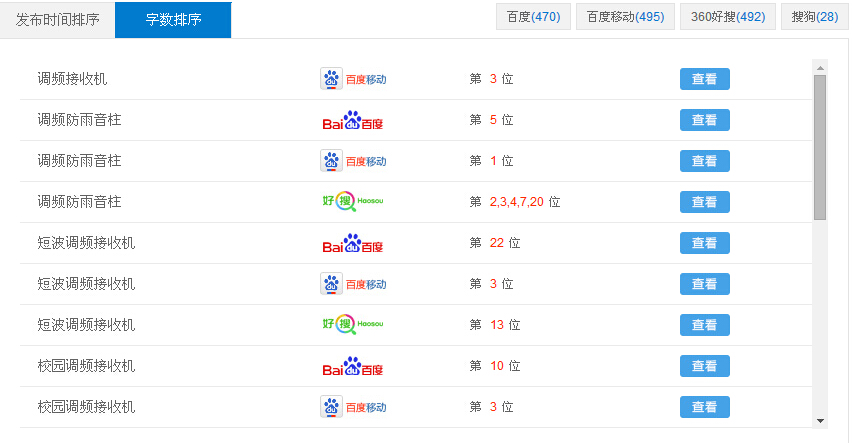
Task: Click rank text 第 3 位 for 调频接收机
Action: [x=491, y=79]
